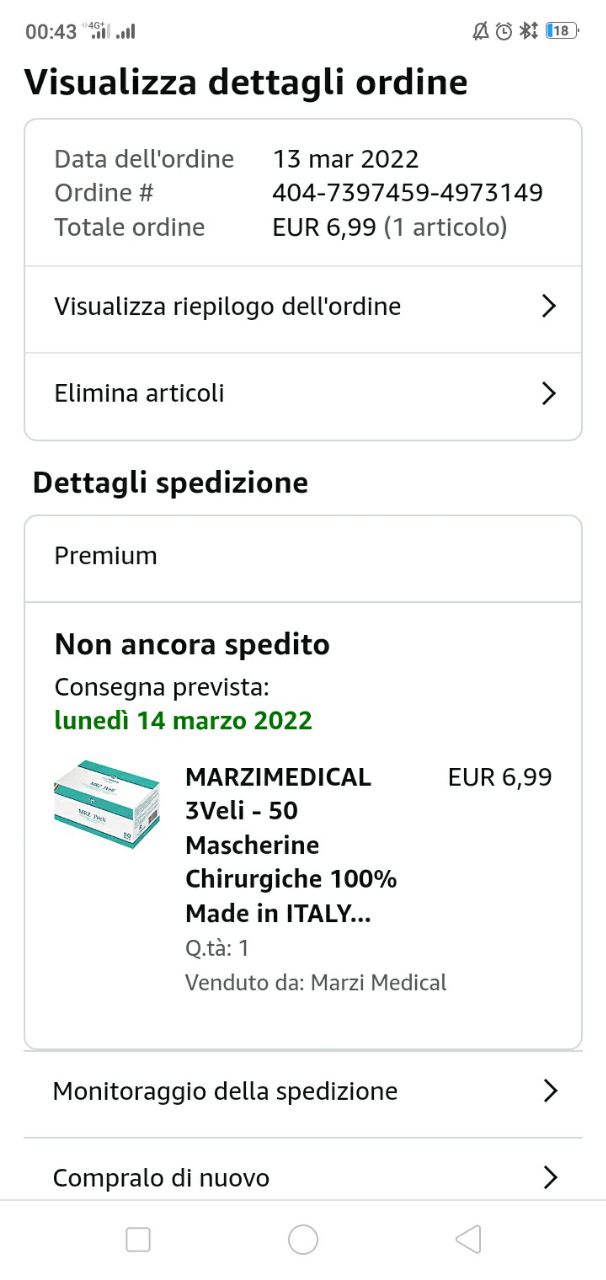Image resolution: width=606 pixels, height=1280 pixels.
Task: Tap the Bluetooth status icon
Action: click(x=529, y=31)
